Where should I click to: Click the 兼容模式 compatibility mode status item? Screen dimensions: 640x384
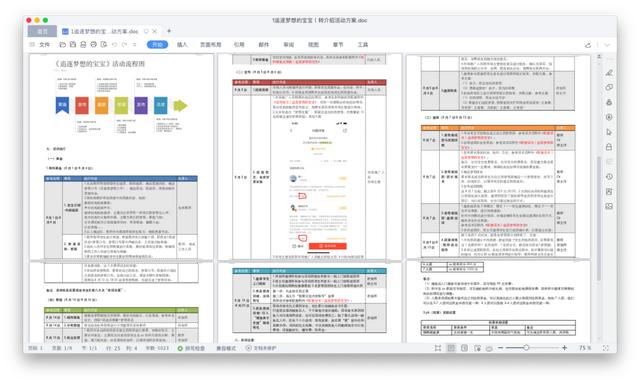click(x=226, y=348)
